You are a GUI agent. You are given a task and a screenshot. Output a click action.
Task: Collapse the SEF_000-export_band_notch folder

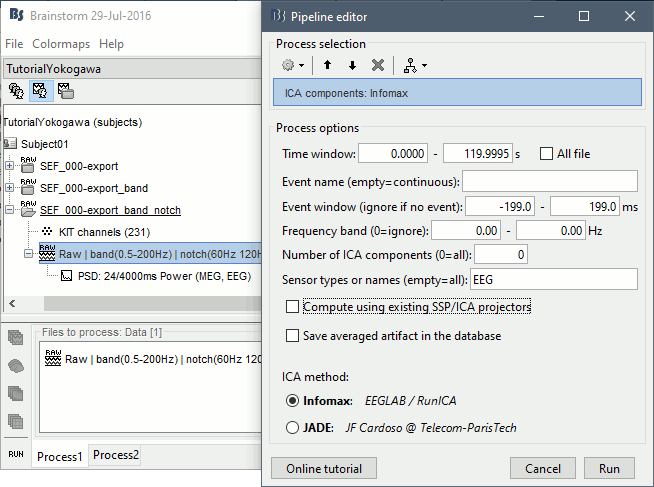[x=10, y=210]
